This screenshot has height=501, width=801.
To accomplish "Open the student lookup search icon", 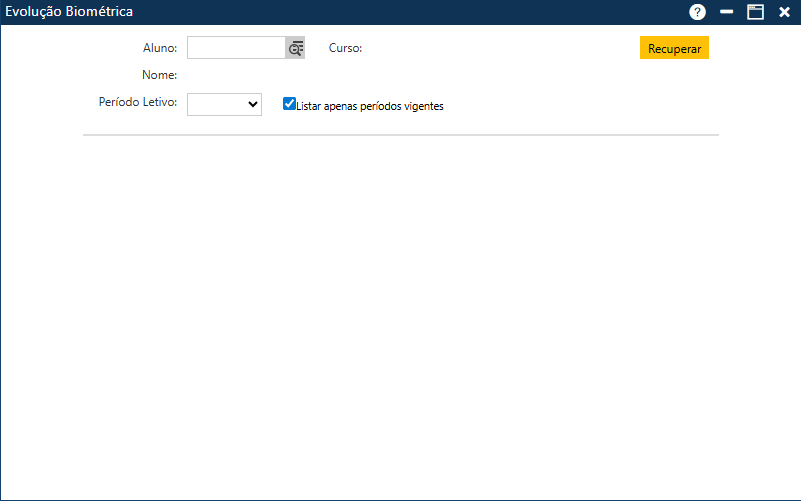I will (x=295, y=48).
